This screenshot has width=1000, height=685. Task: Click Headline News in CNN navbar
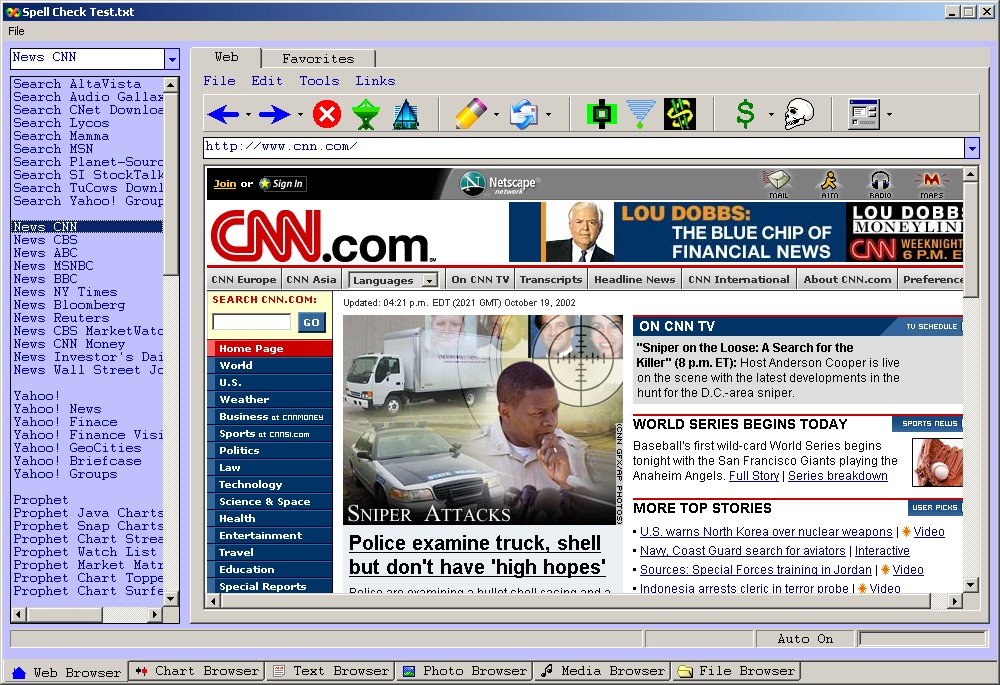[x=635, y=279]
